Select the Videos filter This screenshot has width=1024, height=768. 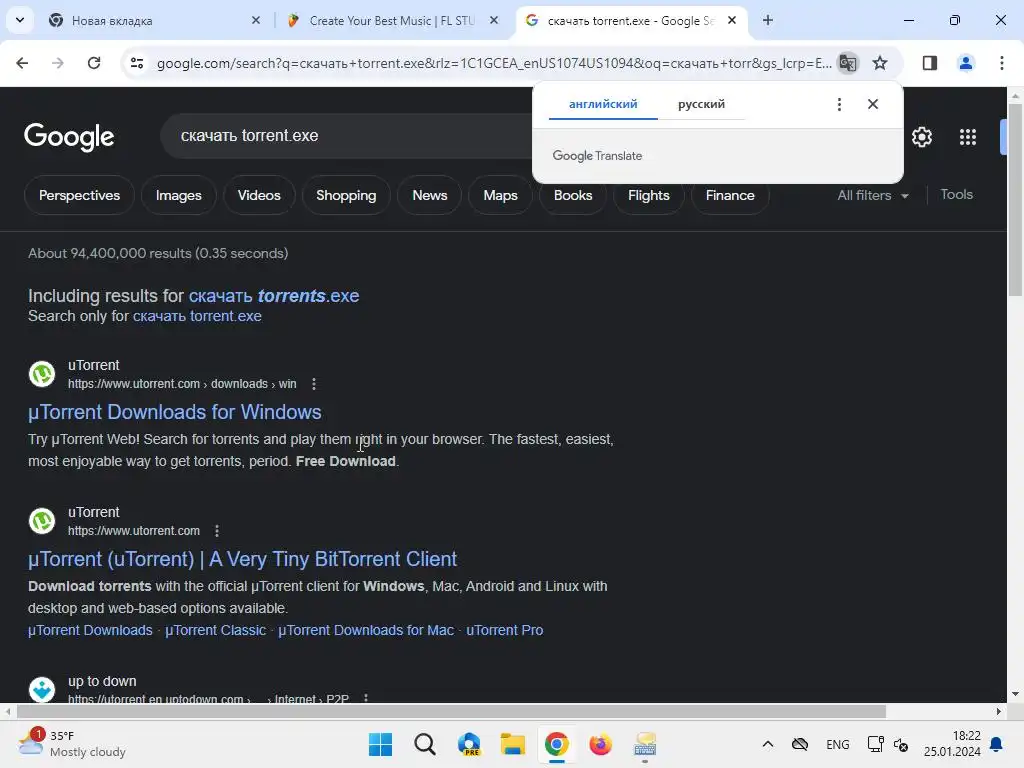[259, 195]
